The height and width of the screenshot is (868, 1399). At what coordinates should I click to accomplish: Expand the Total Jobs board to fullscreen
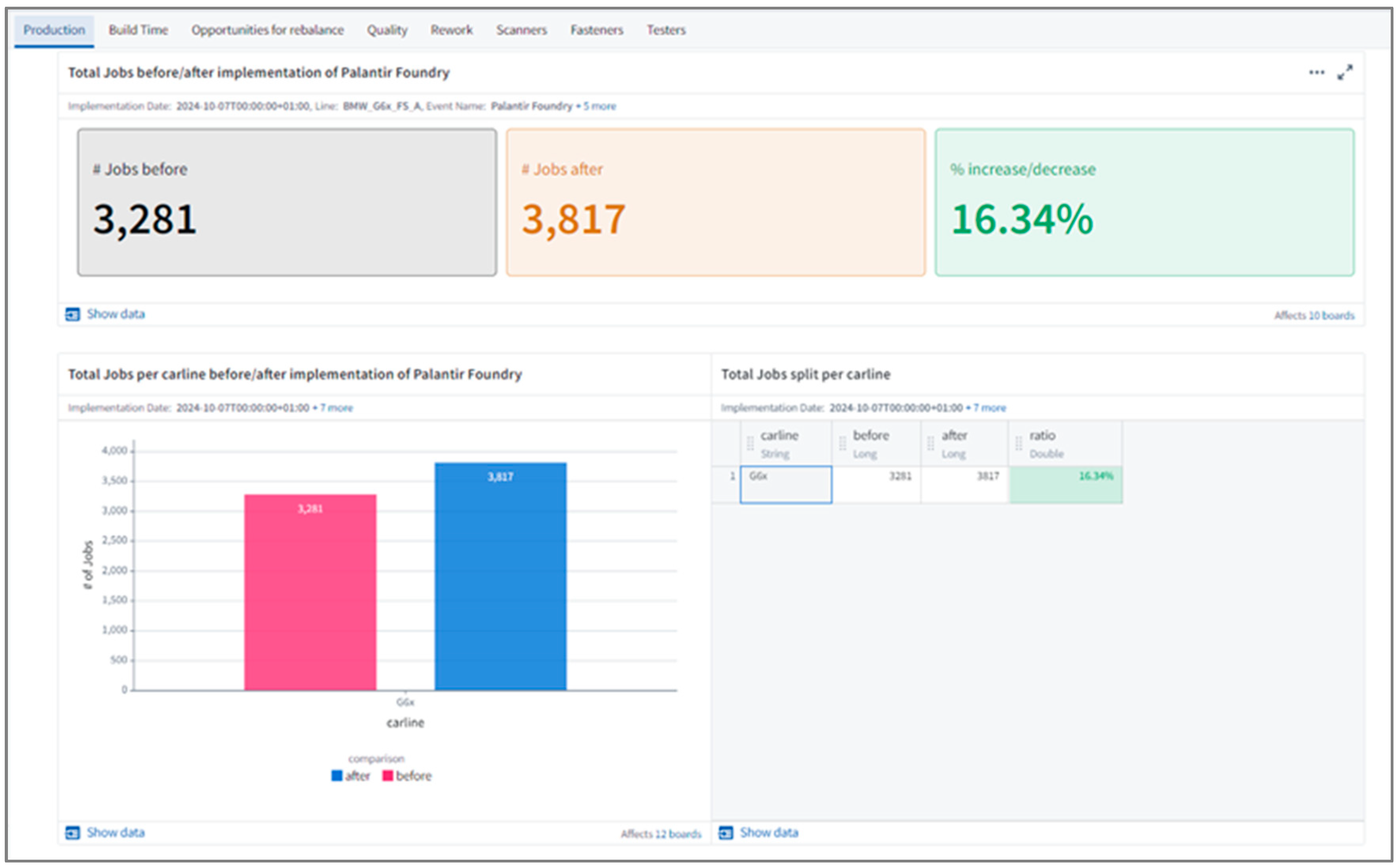point(1345,72)
